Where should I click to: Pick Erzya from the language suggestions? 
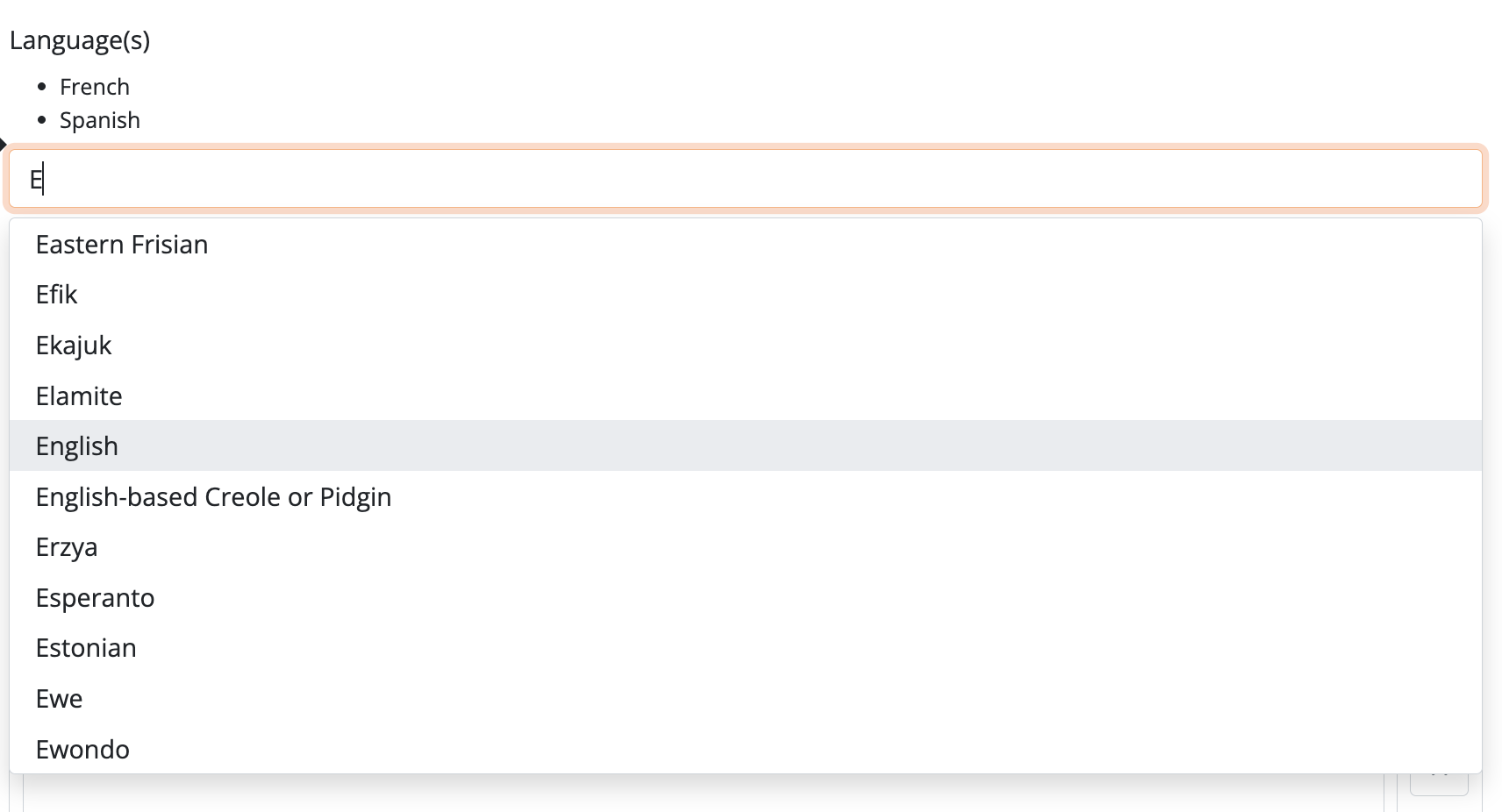tap(67, 547)
